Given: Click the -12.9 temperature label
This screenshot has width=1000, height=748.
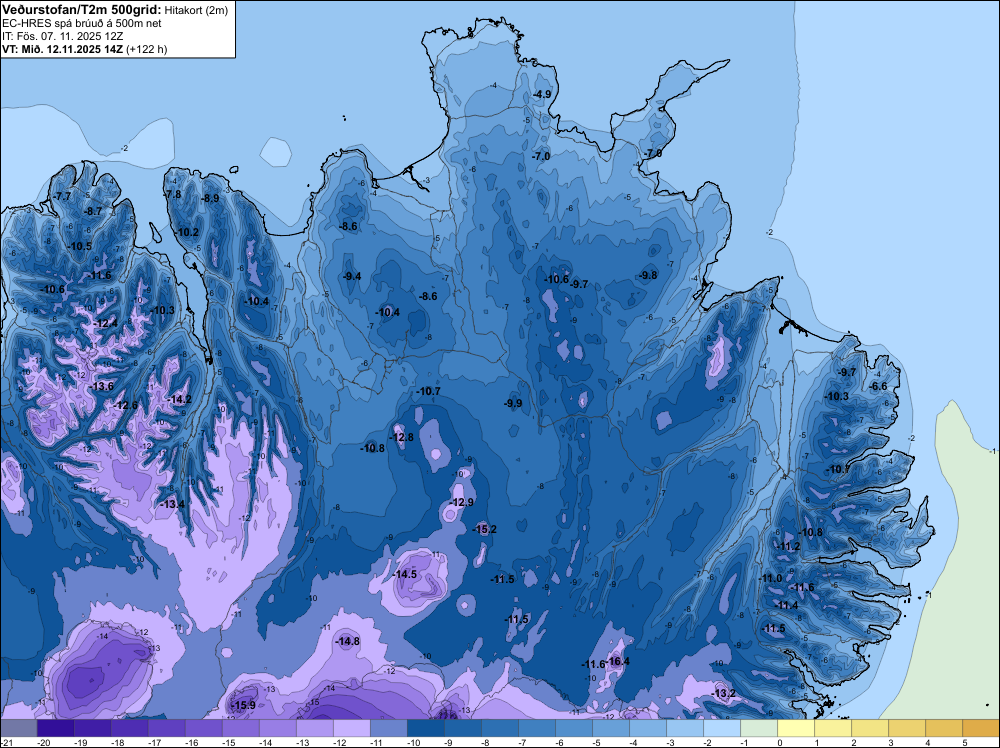Looking at the screenshot, I should [461, 502].
